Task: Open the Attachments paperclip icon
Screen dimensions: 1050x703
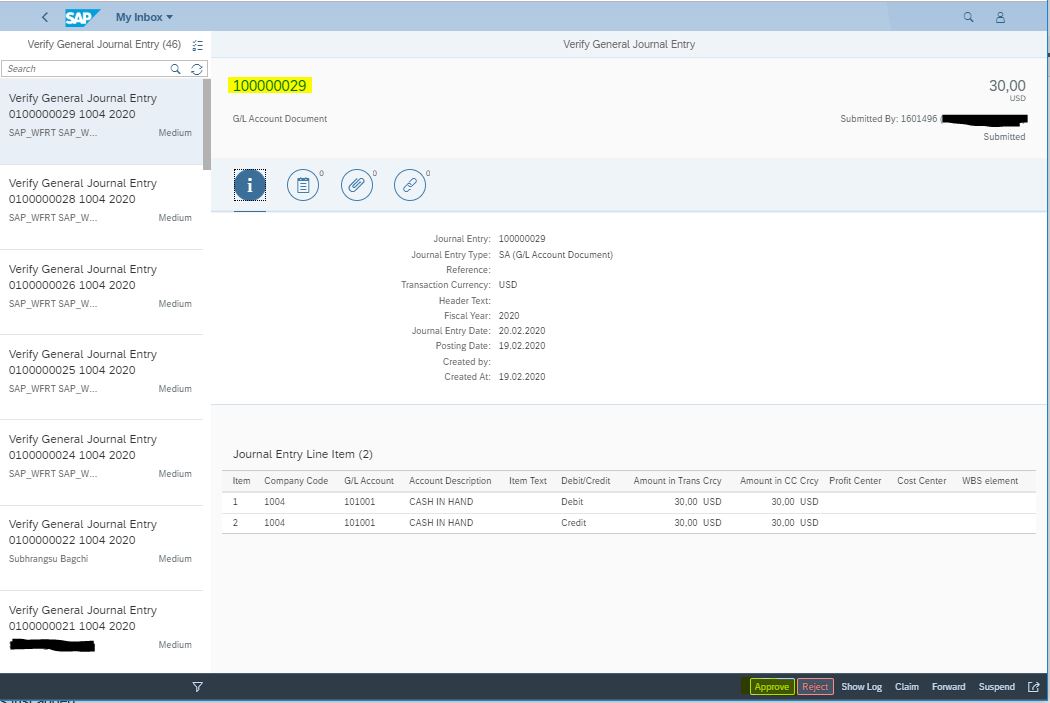Action: click(357, 184)
